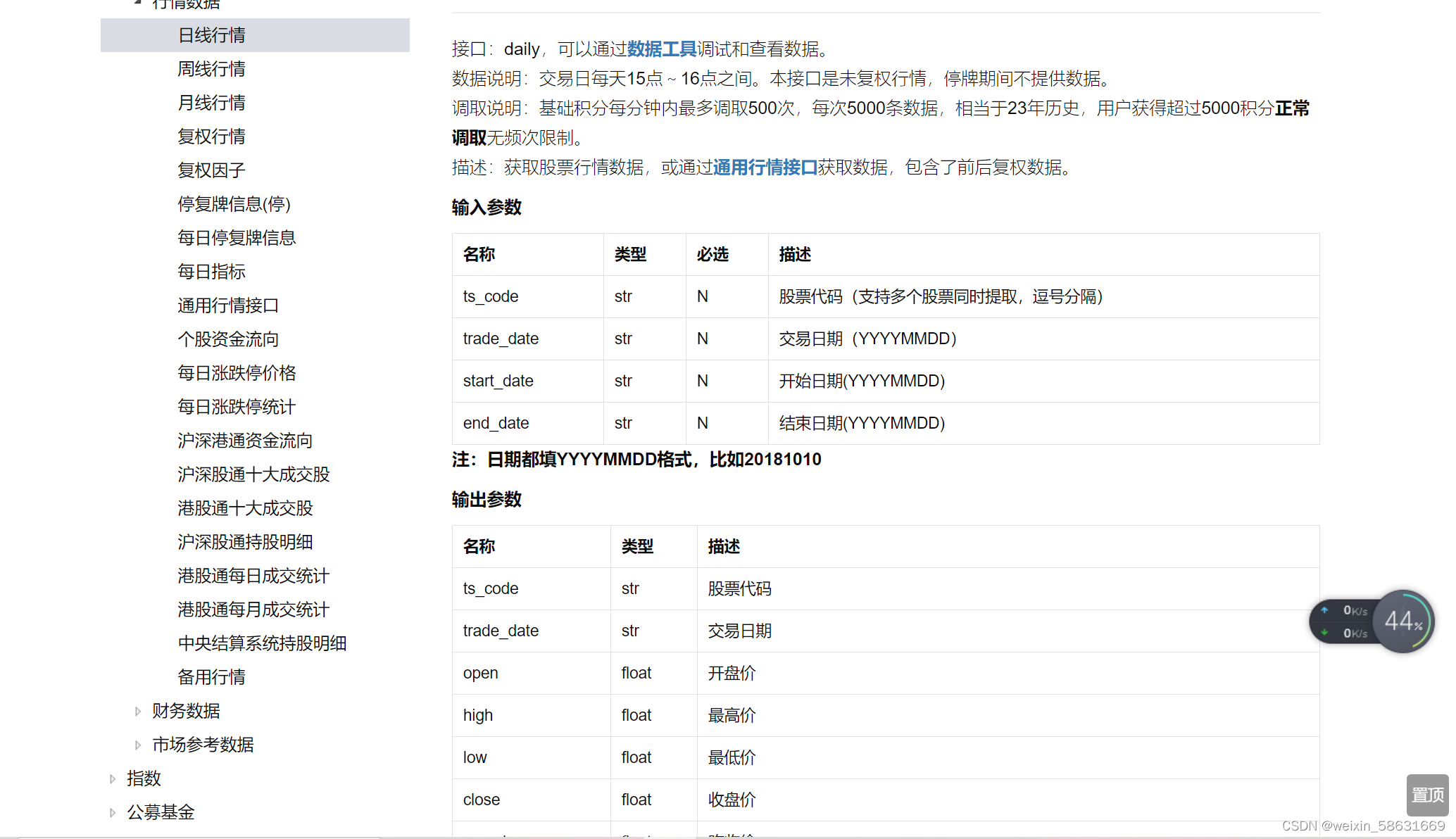The image size is (1456, 839).
Task: Click the 44% memory floating widget
Action: coord(1402,622)
